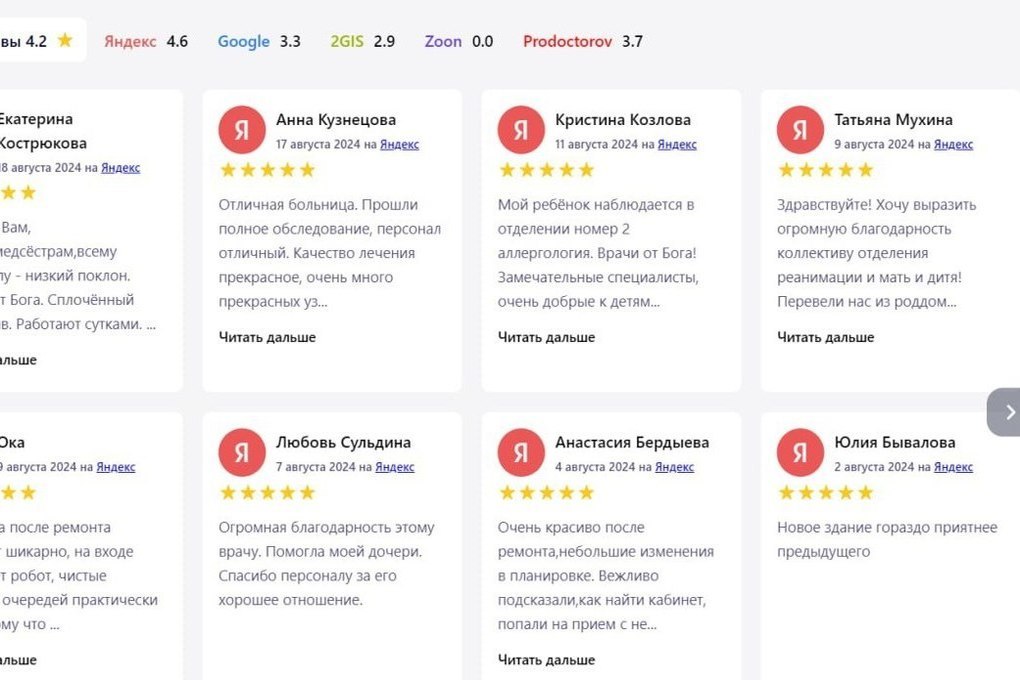Switch to the Яндекс 4.6 reviews tab
The image size is (1020, 680).
[x=146, y=41]
